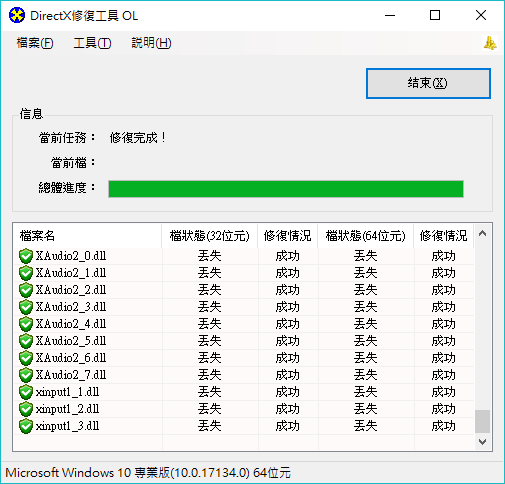The height and width of the screenshot is (484, 505).
Task: Click the 檔案名 column header
Action: coord(87,236)
